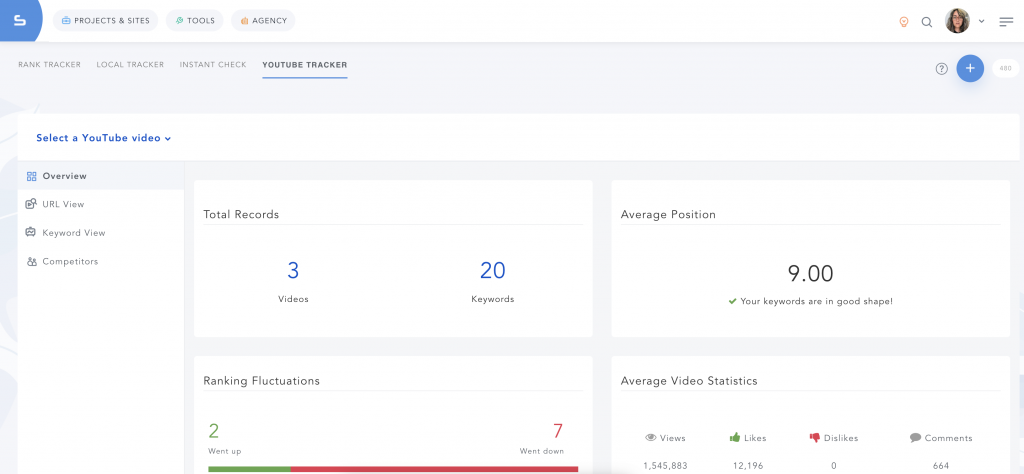Click the 12,196 likes value

coord(748,466)
